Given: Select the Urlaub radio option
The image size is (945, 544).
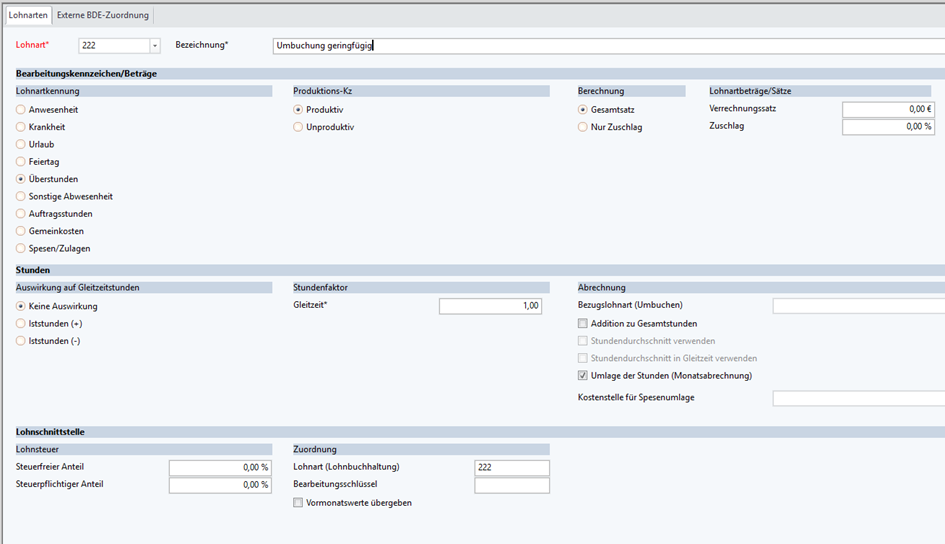Looking at the screenshot, I should [x=21, y=145].
